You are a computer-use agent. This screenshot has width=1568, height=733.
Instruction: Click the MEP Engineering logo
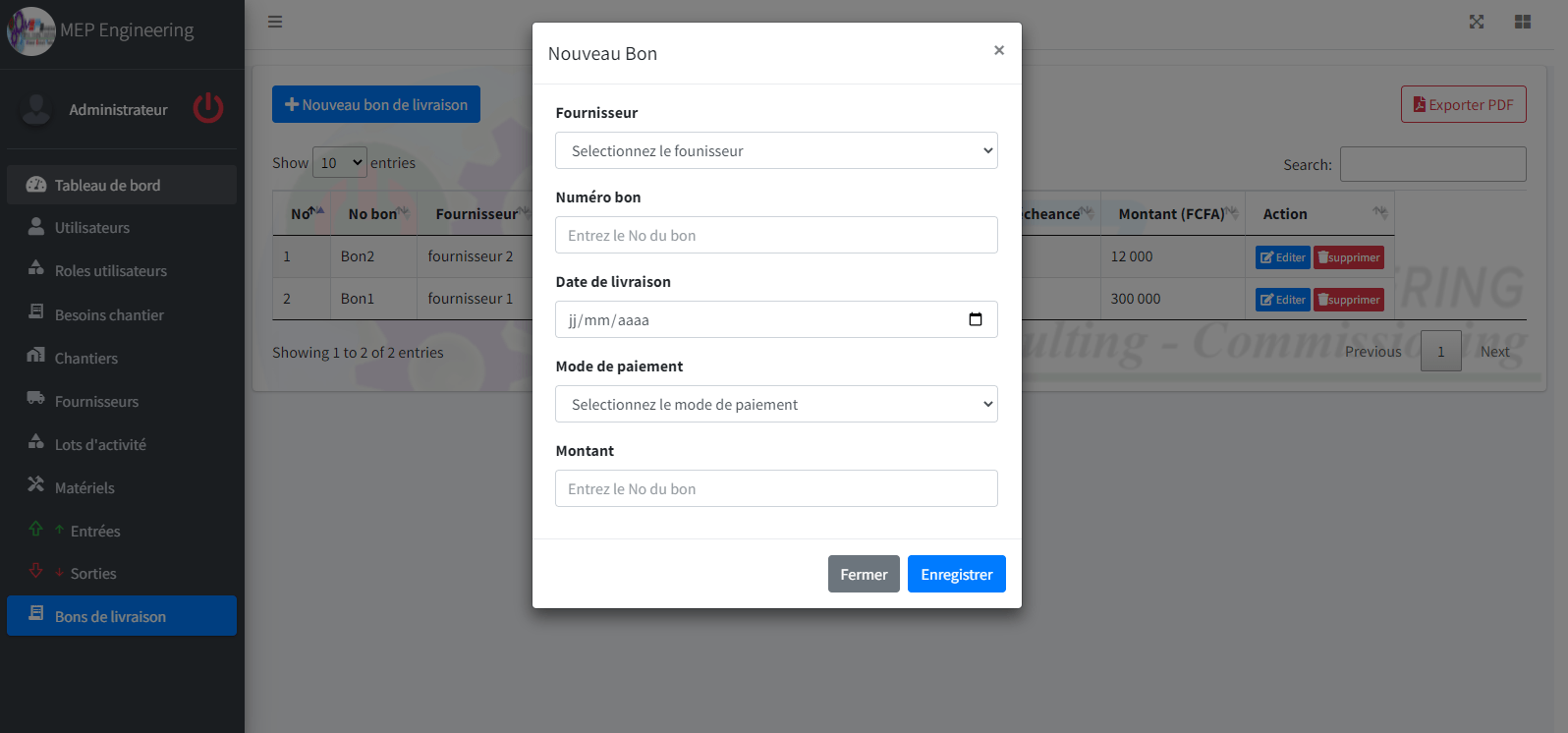coord(31,30)
